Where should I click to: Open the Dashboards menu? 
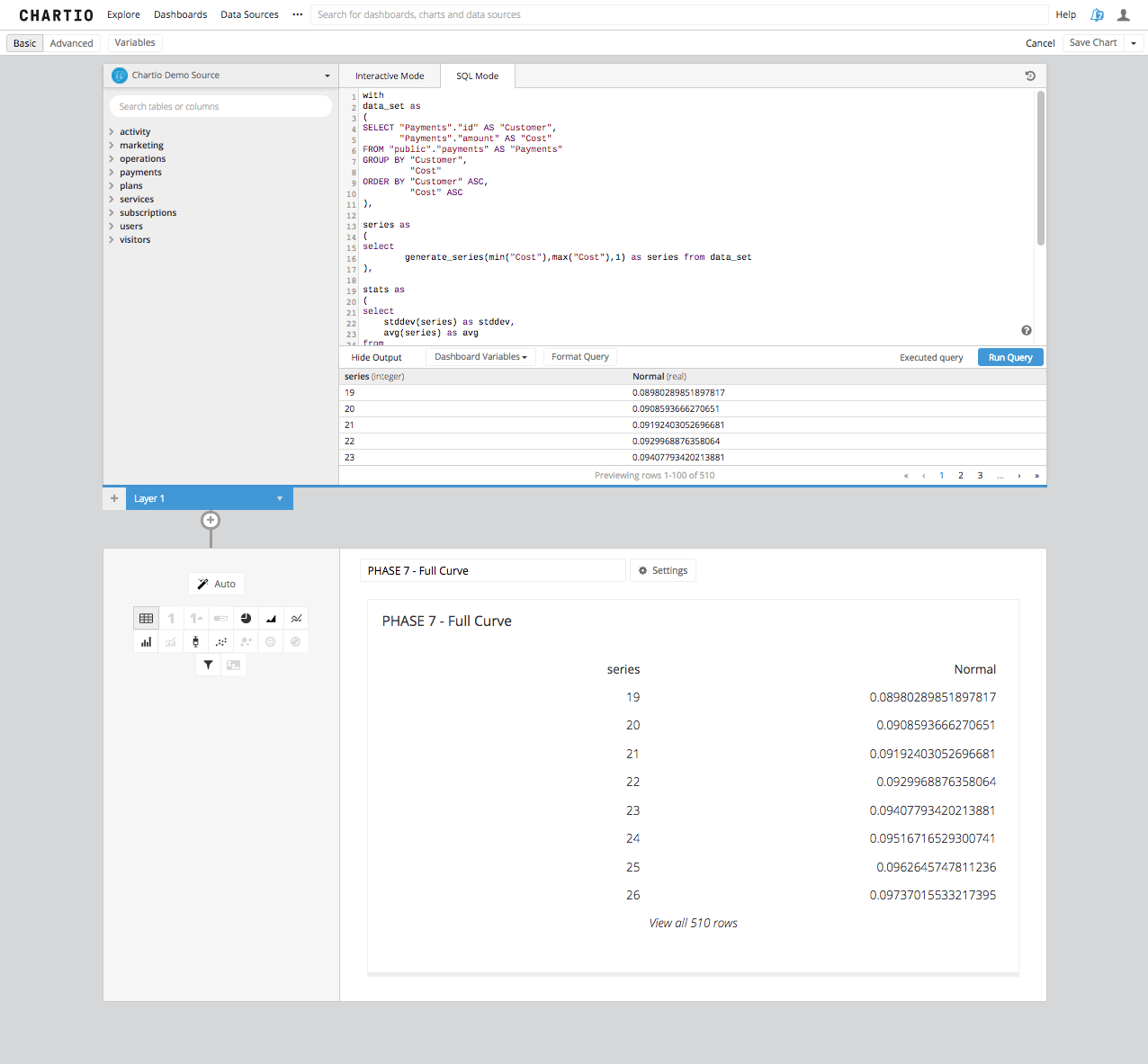click(x=180, y=14)
